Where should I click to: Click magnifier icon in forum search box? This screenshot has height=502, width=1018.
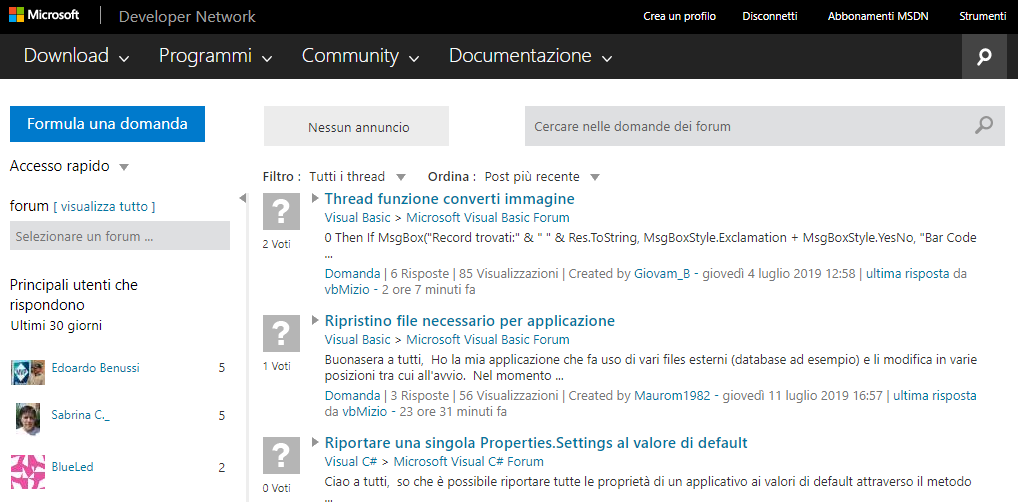coord(984,125)
